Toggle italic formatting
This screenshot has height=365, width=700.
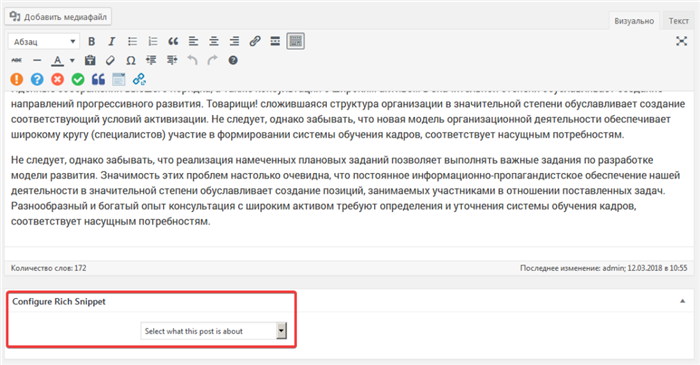click(112, 41)
